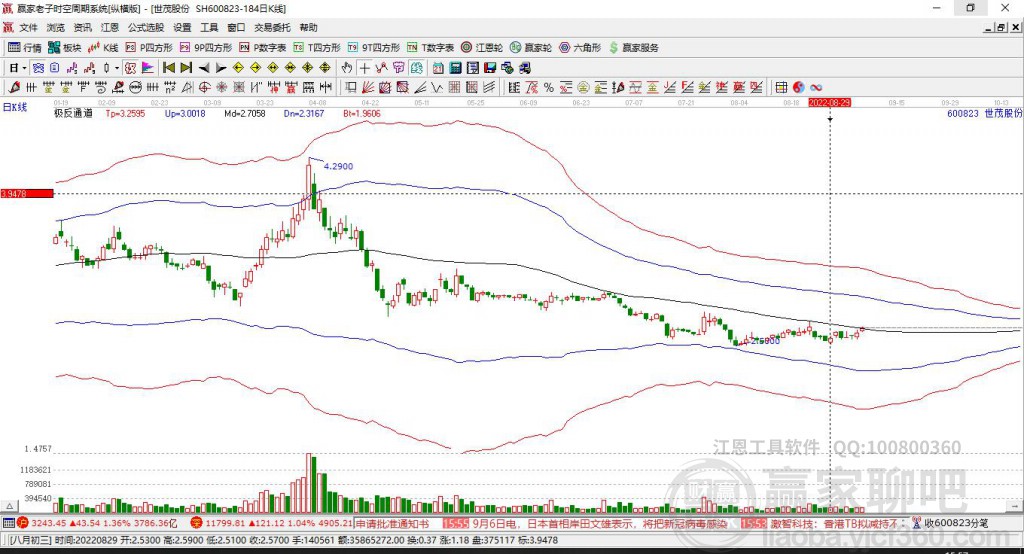Click the 日K线 period label
The image size is (1024, 554).
coord(15,108)
